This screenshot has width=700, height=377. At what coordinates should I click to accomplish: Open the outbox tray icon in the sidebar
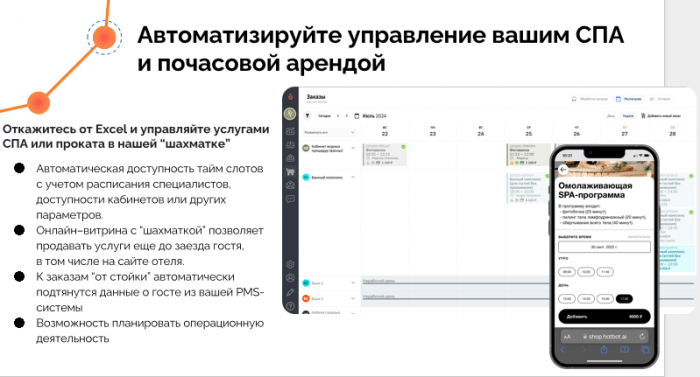[x=290, y=158]
